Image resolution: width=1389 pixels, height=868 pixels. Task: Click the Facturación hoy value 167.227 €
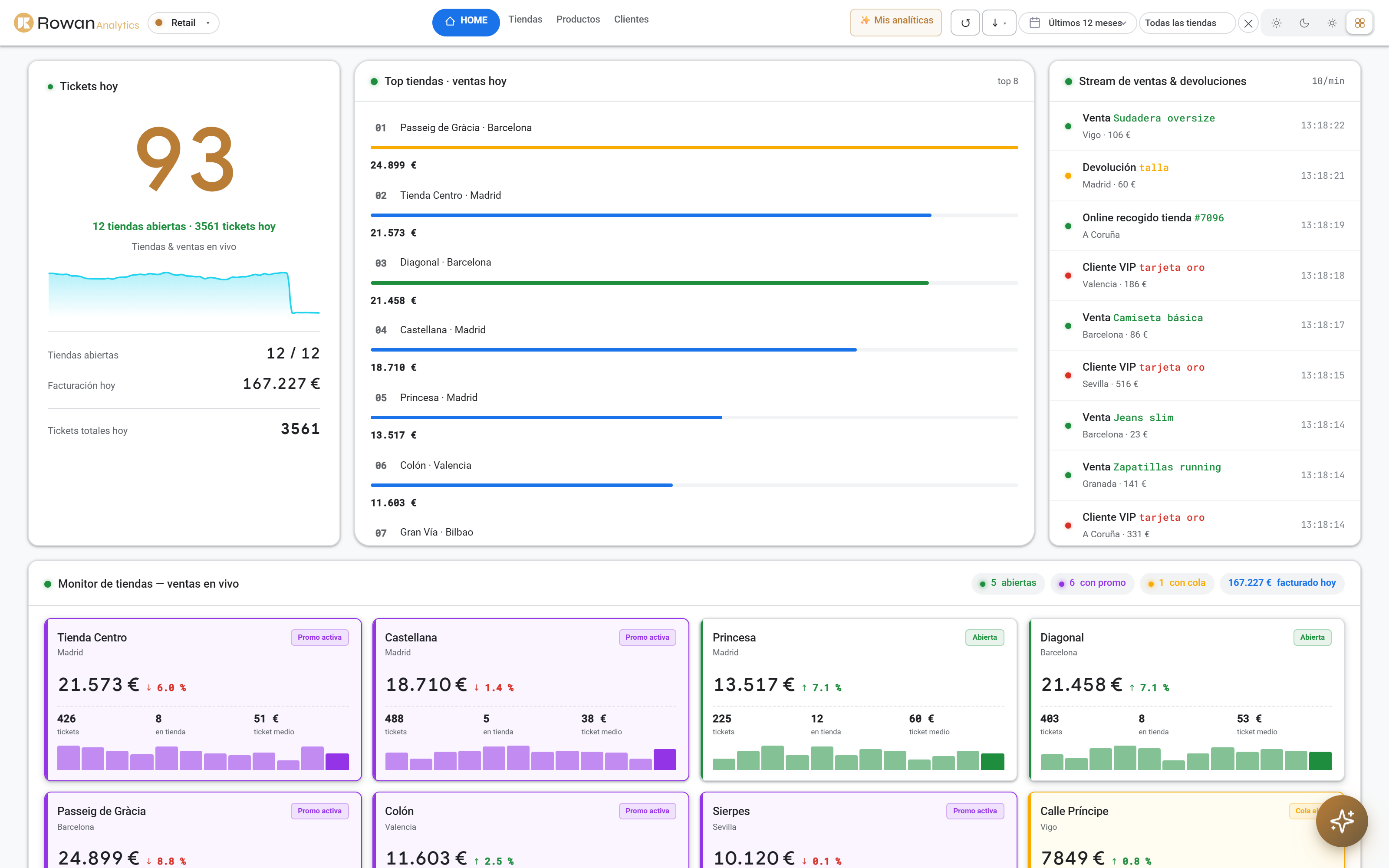[x=281, y=384]
